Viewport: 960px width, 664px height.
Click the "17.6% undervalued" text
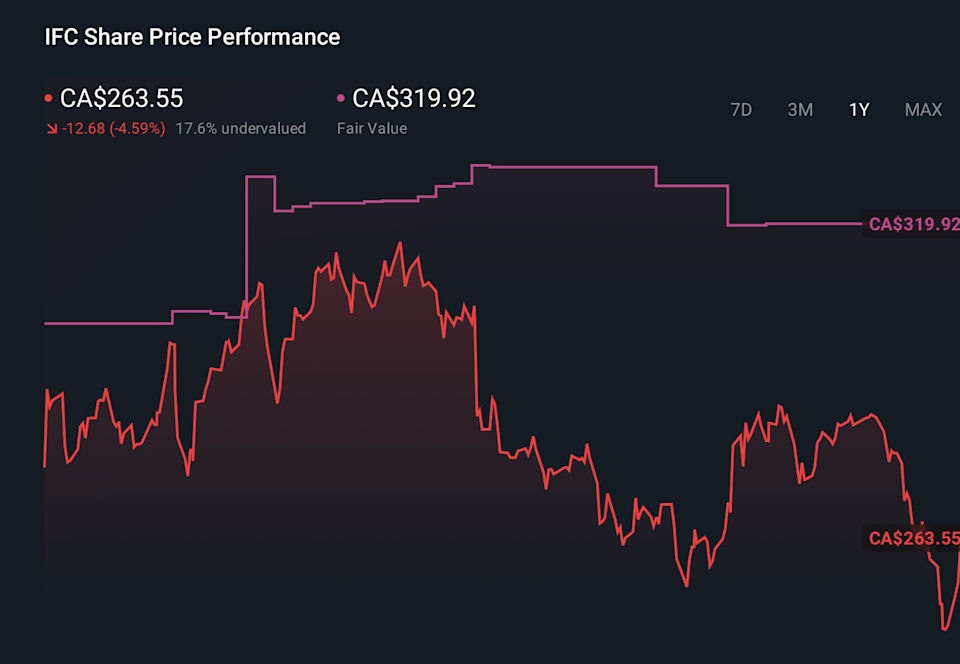coord(240,128)
